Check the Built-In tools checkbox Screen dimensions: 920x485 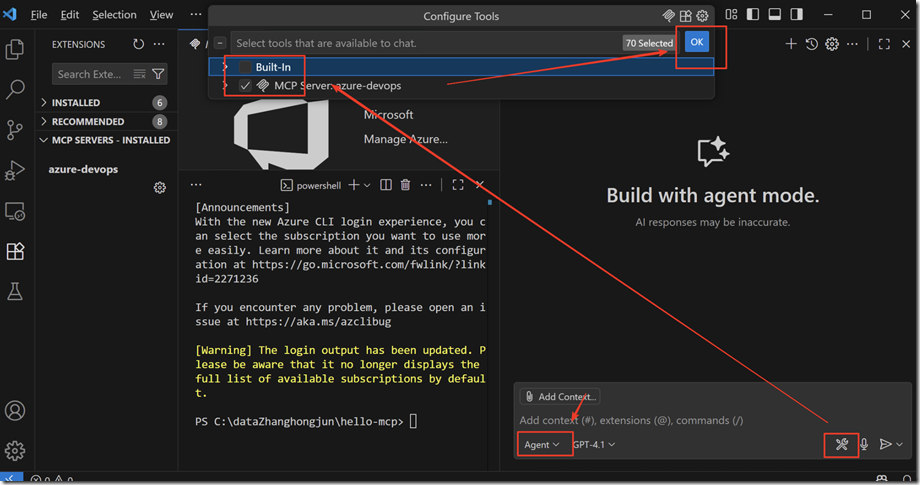(x=245, y=67)
